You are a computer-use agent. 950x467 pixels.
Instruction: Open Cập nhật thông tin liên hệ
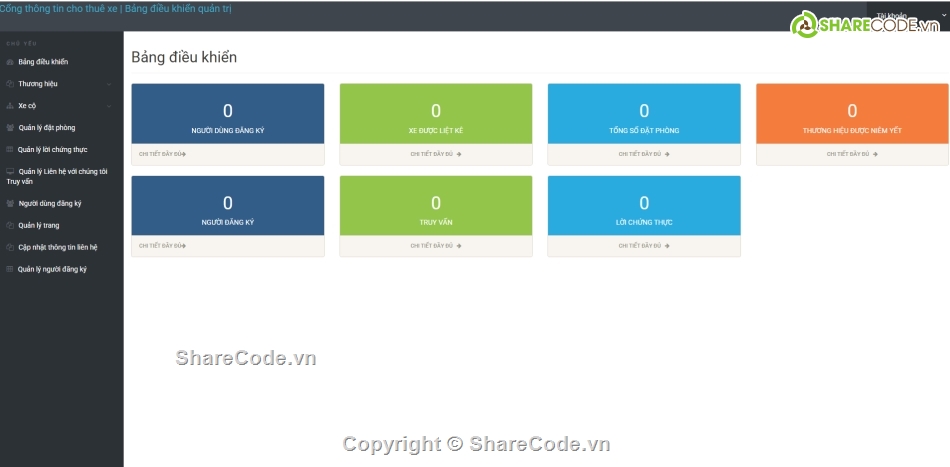pyautogui.click(x=58, y=248)
